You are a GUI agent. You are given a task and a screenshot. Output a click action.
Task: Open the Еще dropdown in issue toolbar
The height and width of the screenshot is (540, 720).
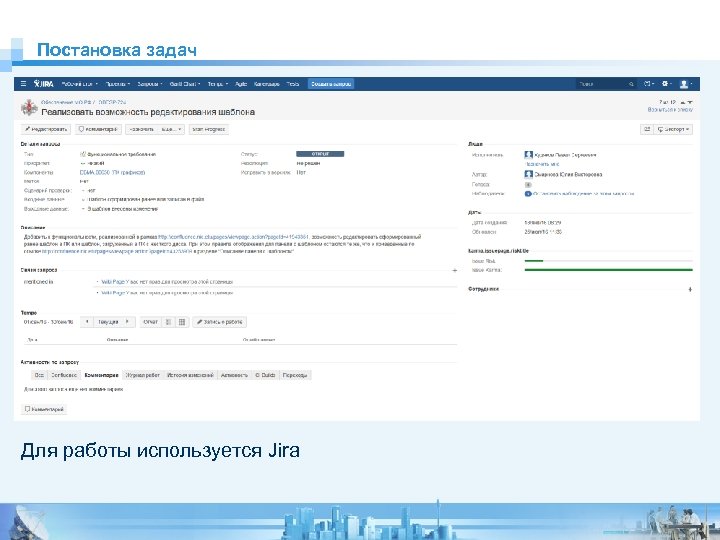(172, 129)
